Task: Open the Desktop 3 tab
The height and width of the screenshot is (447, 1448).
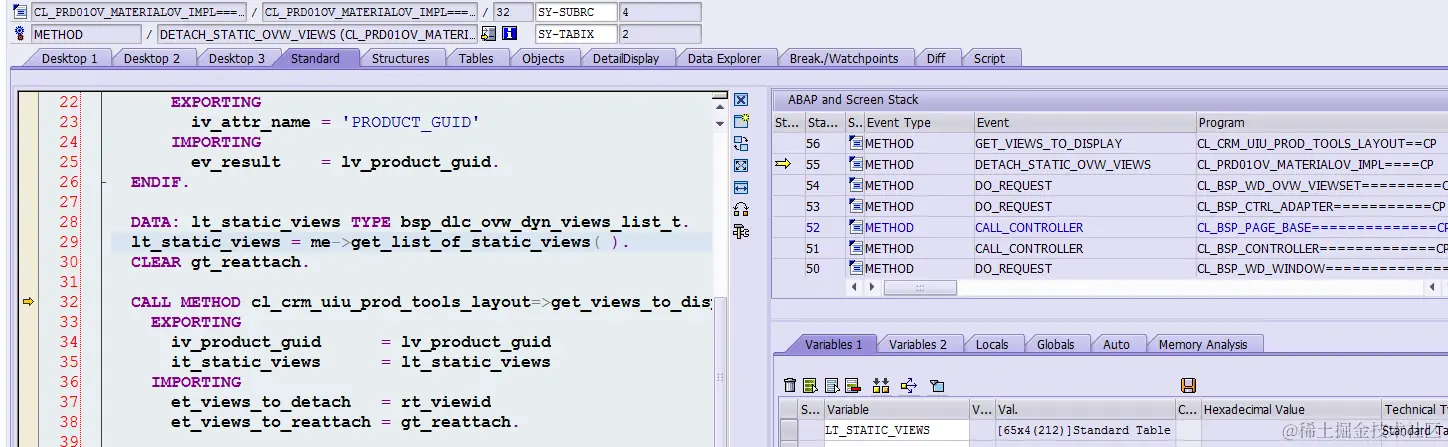Action: (237, 58)
